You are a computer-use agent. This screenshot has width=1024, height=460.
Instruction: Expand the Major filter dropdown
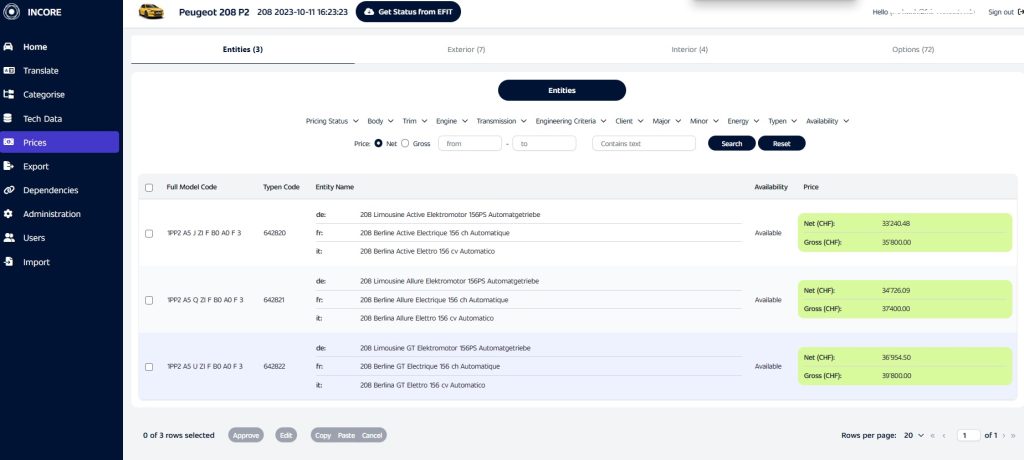(667, 121)
